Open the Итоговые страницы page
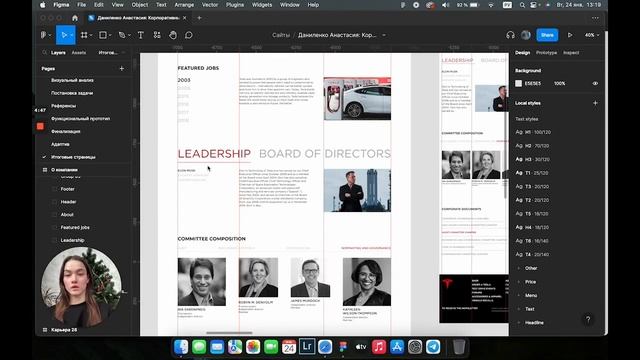This screenshot has width=640, height=360. 73,157
